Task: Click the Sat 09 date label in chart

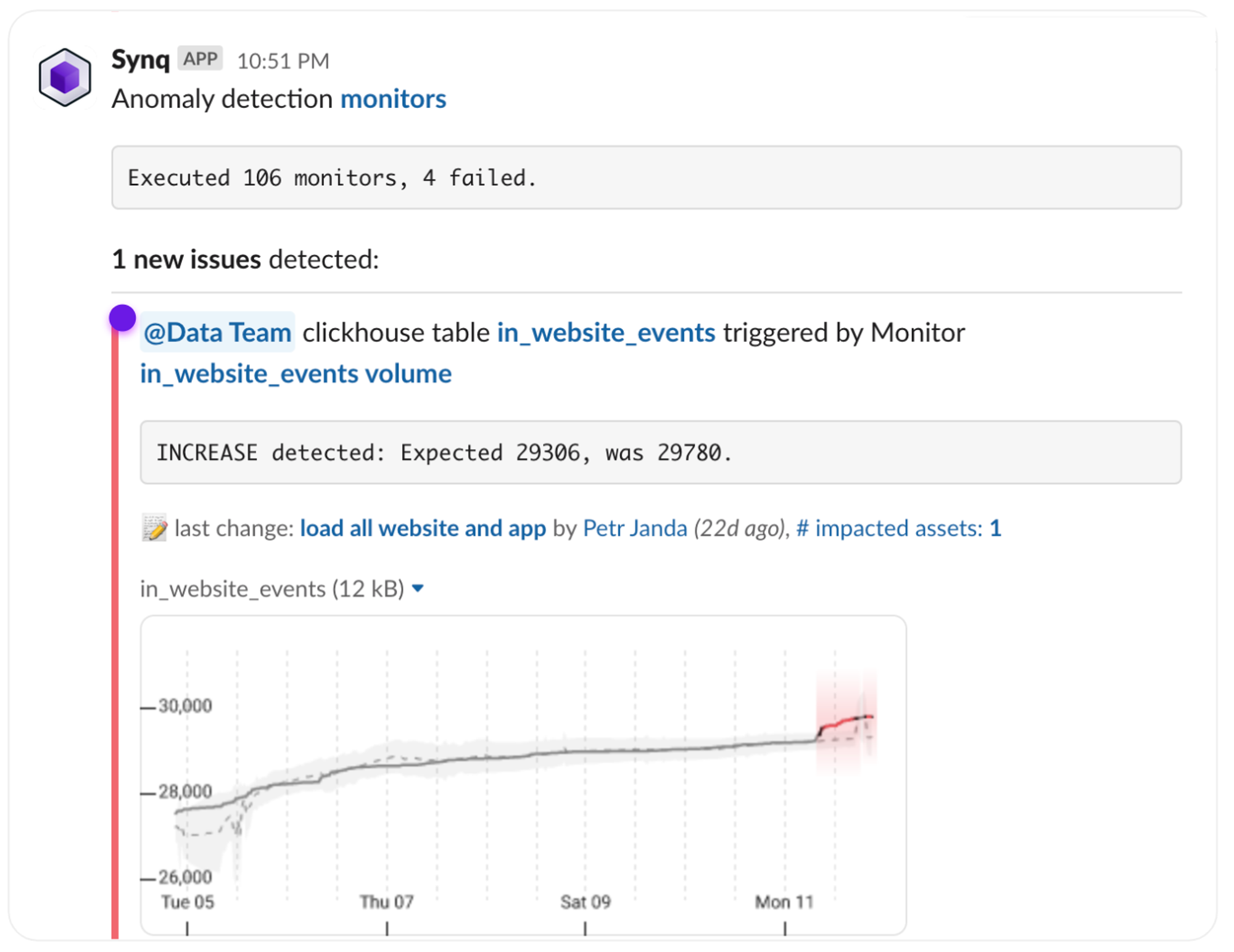Action: [x=585, y=902]
